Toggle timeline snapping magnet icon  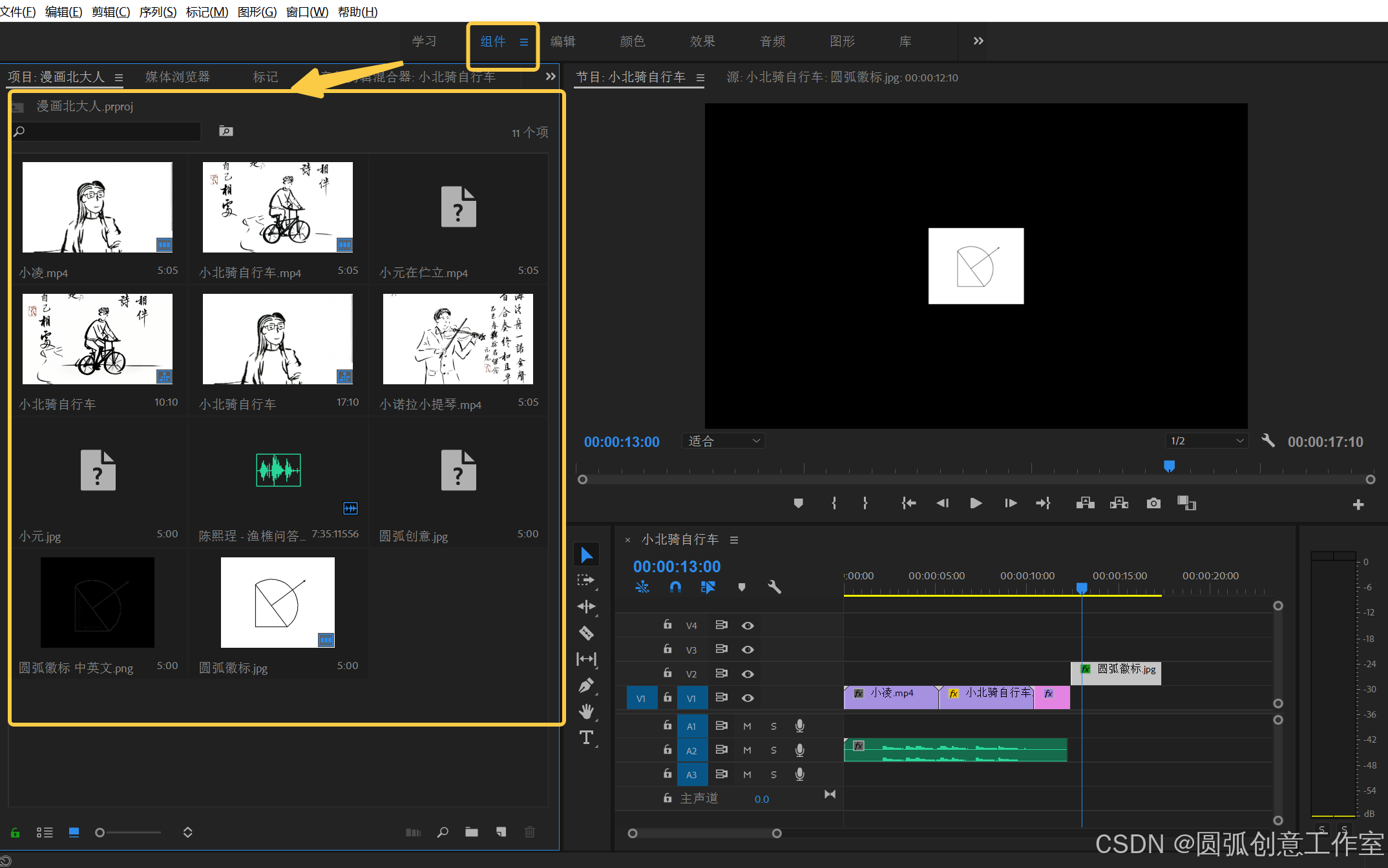pyautogui.click(x=675, y=587)
